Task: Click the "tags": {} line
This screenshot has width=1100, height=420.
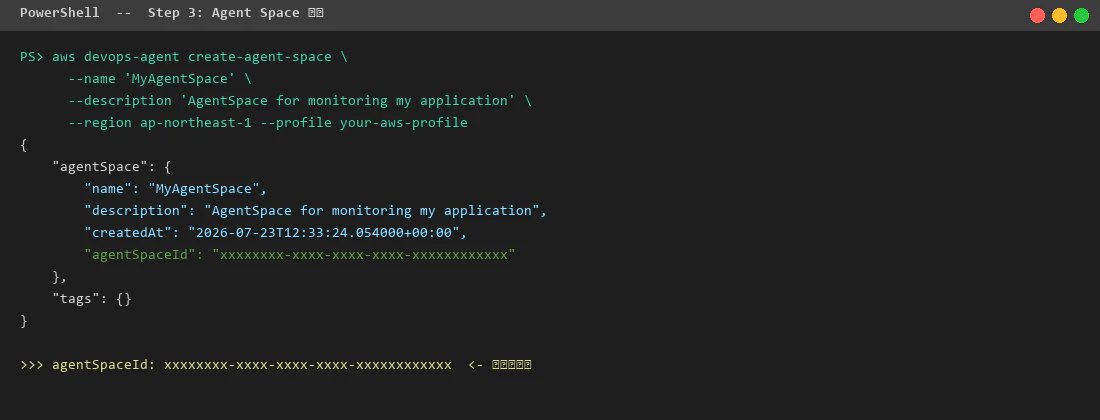Action: pyautogui.click(x=92, y=299)
